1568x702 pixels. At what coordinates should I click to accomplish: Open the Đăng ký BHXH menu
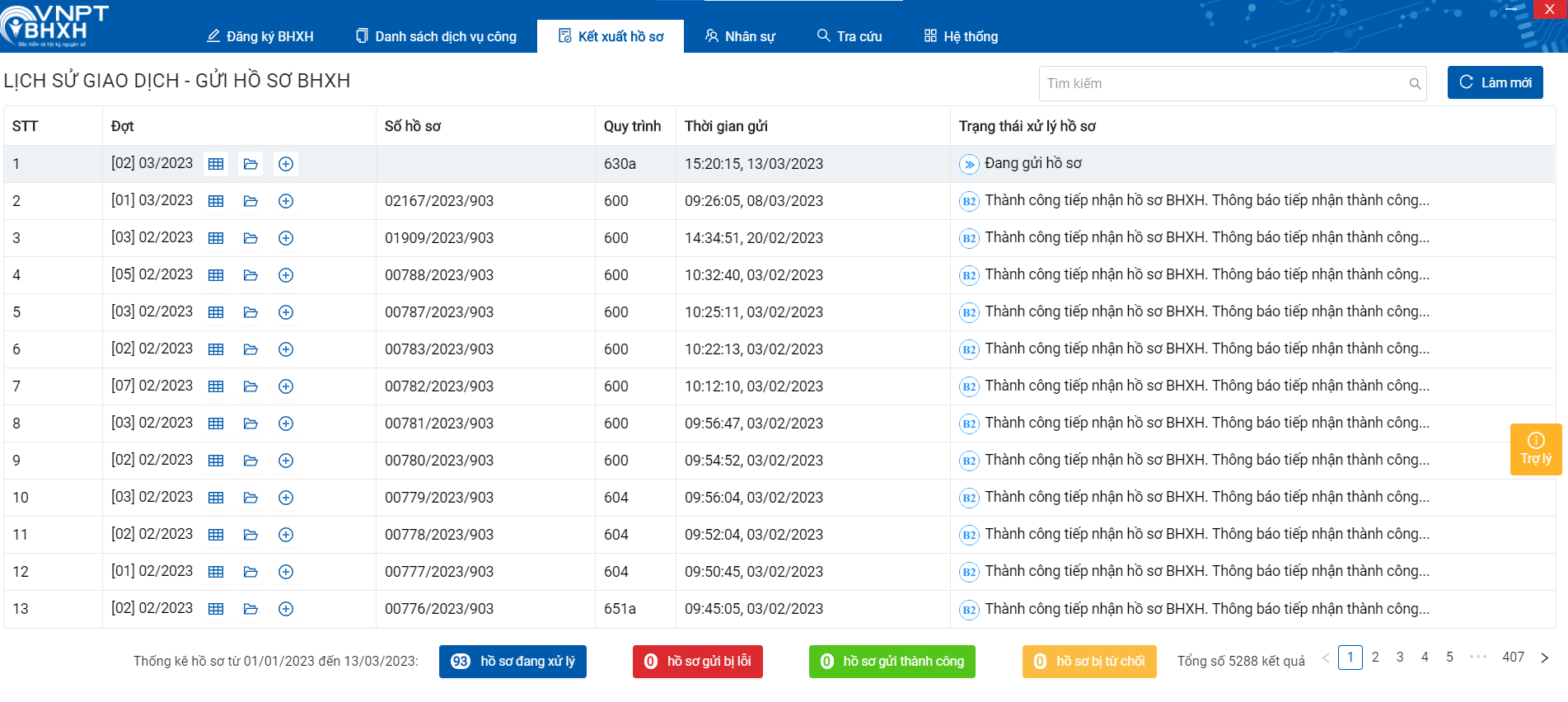click(260, 36)
